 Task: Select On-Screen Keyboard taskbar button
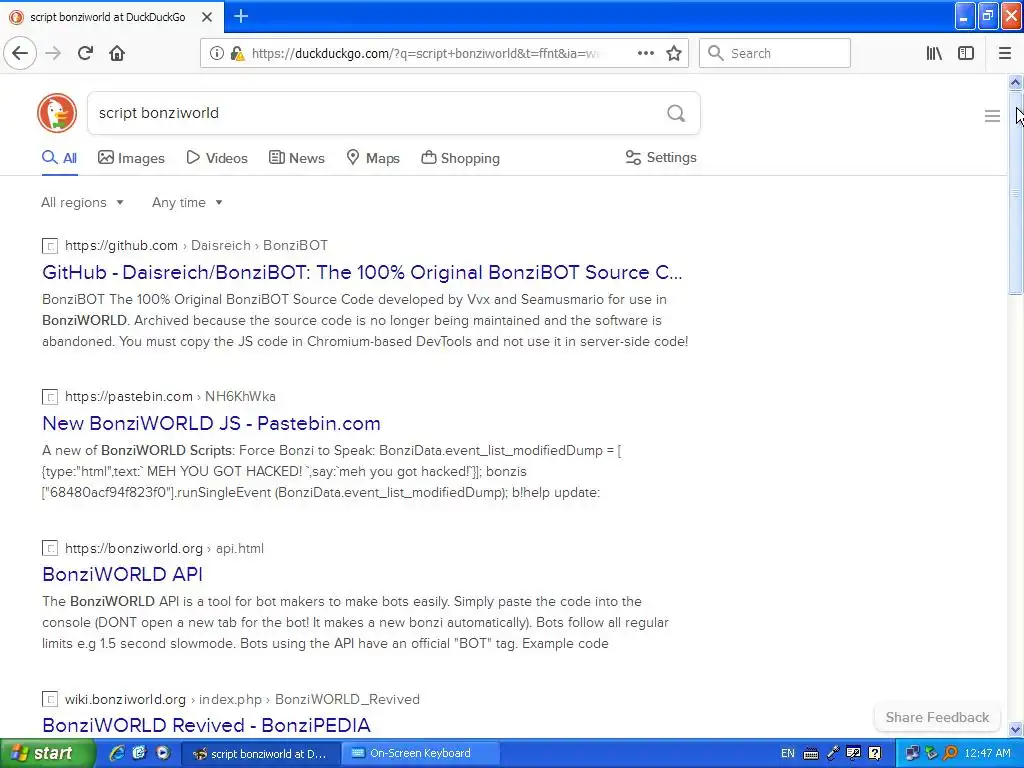click(423, 754)
